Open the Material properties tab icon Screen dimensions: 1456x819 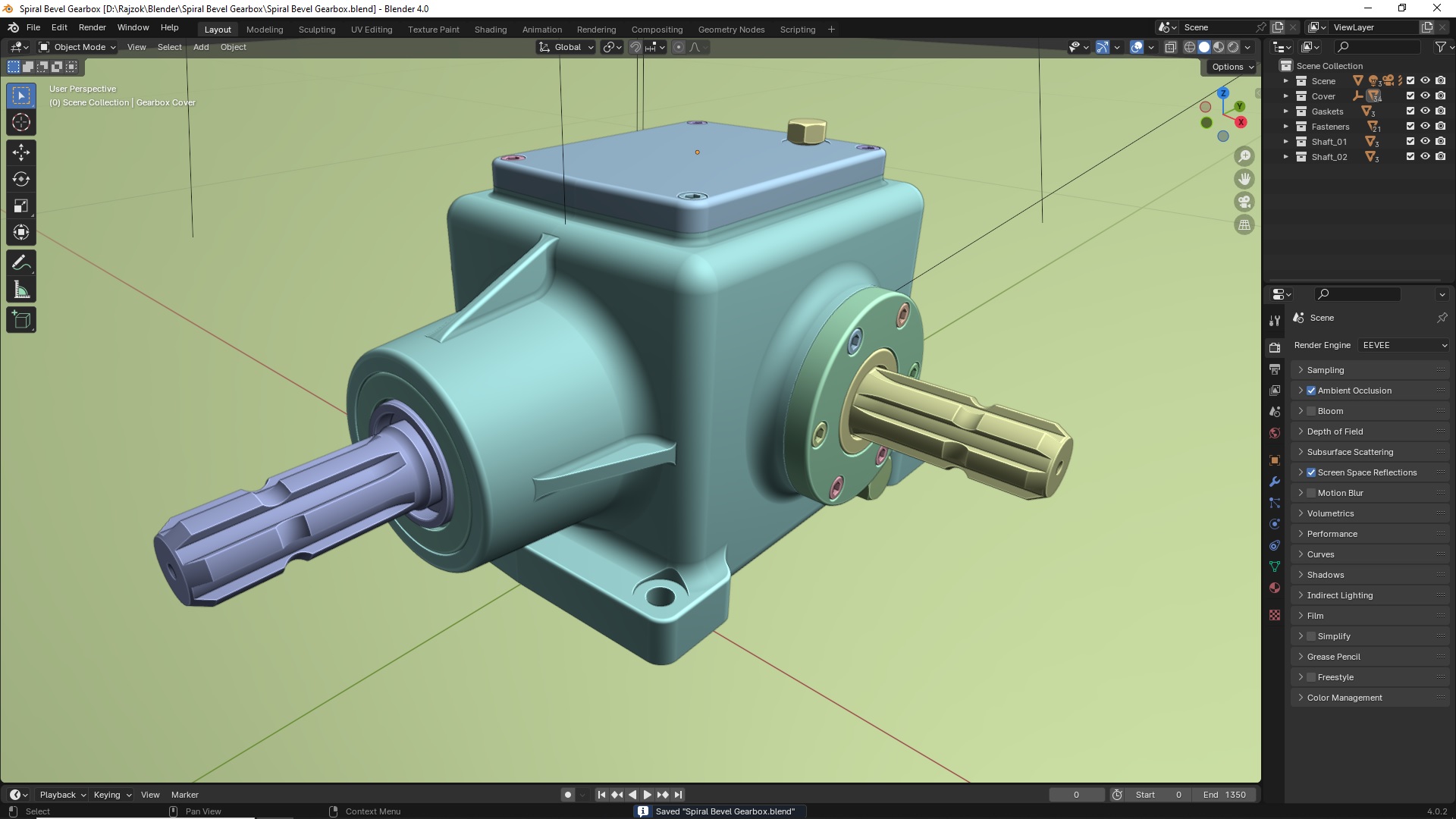(x=1275, y=588)
